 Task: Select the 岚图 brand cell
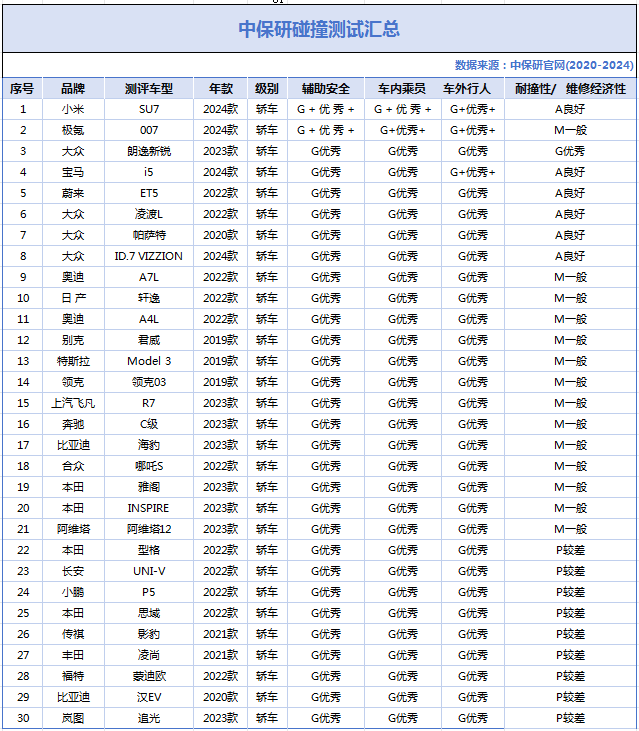[x=73, y=718]
